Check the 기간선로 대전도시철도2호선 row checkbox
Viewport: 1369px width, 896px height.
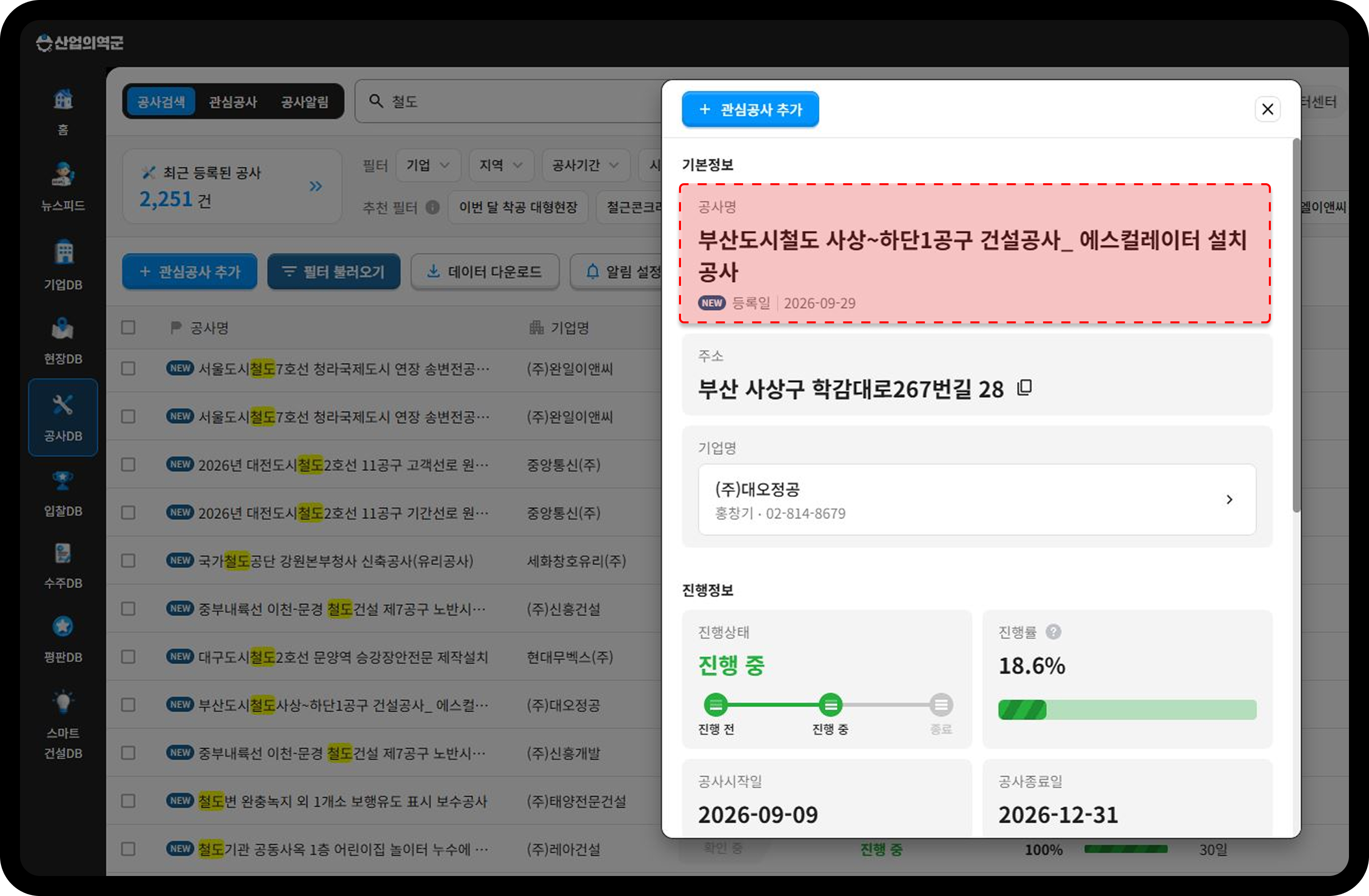(128, 513)
